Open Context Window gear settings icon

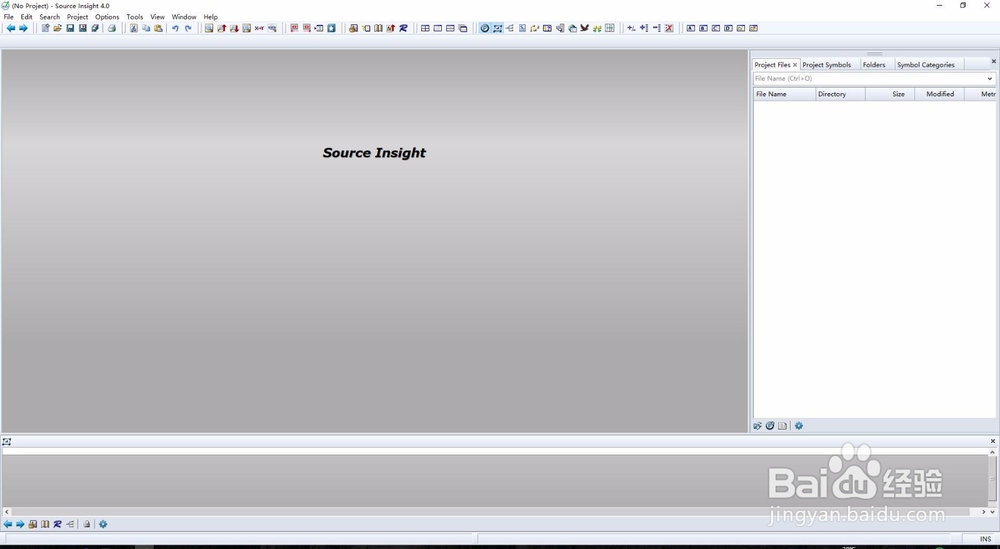103,524
